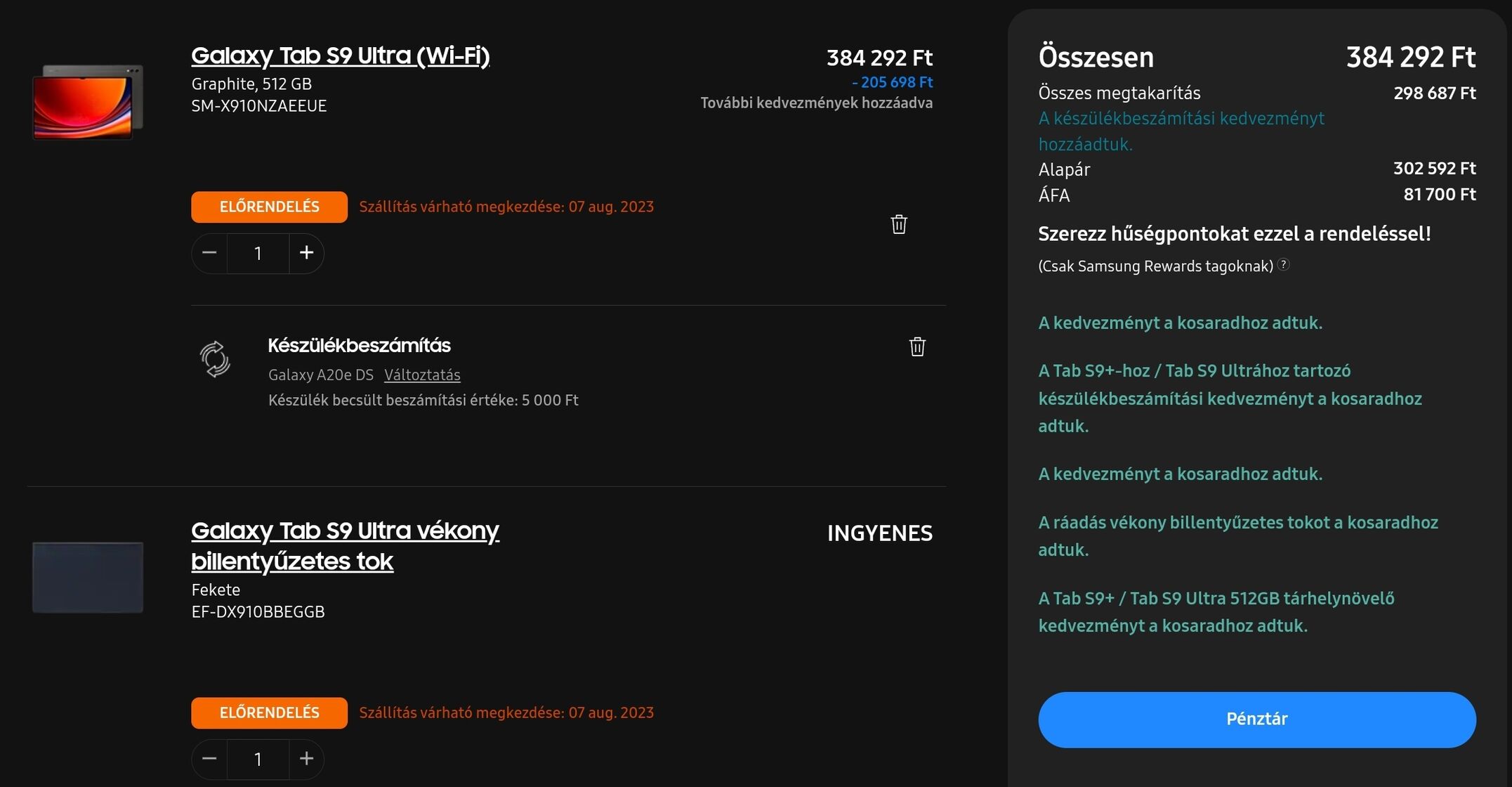Click the ráadás vékony billentyűzetes tok message
The width and height of the screenshot is (1512, 787).
pyautogui.click(x=1238, y=536)
